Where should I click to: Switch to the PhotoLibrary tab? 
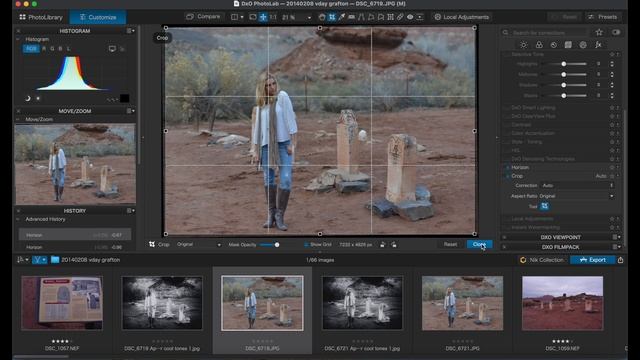(x=41, y=17)
